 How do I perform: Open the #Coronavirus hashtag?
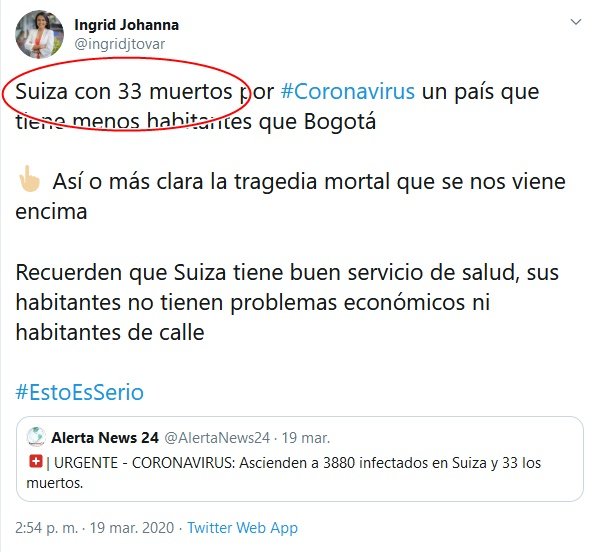(347, 92)
